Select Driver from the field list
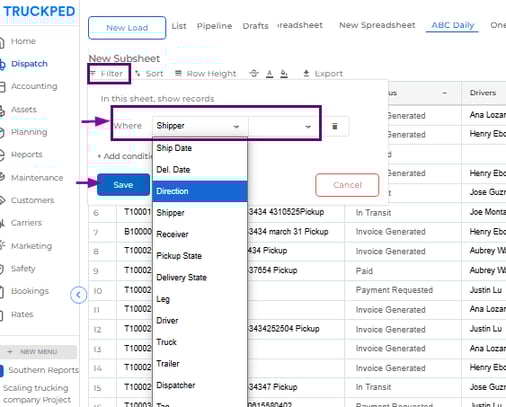Image resolution: width=506 pixels, height=407 pixels. (200, 321)
